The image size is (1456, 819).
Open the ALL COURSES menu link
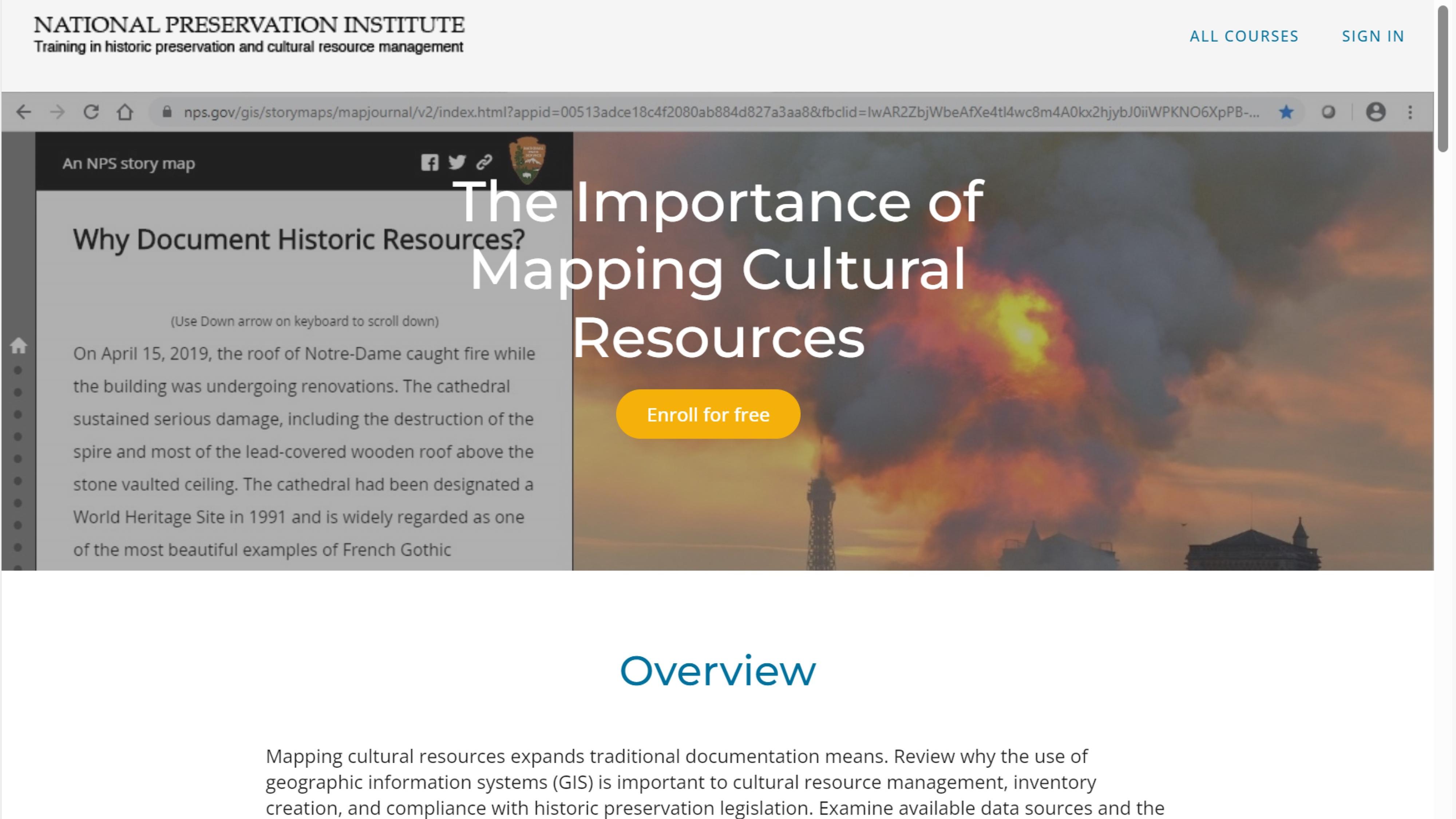point(1243,36)
